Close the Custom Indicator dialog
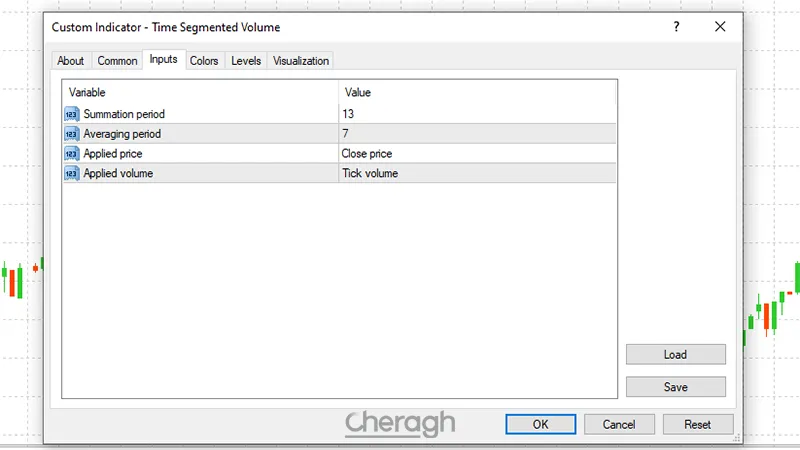800x450 pixels. click(720, 27)
